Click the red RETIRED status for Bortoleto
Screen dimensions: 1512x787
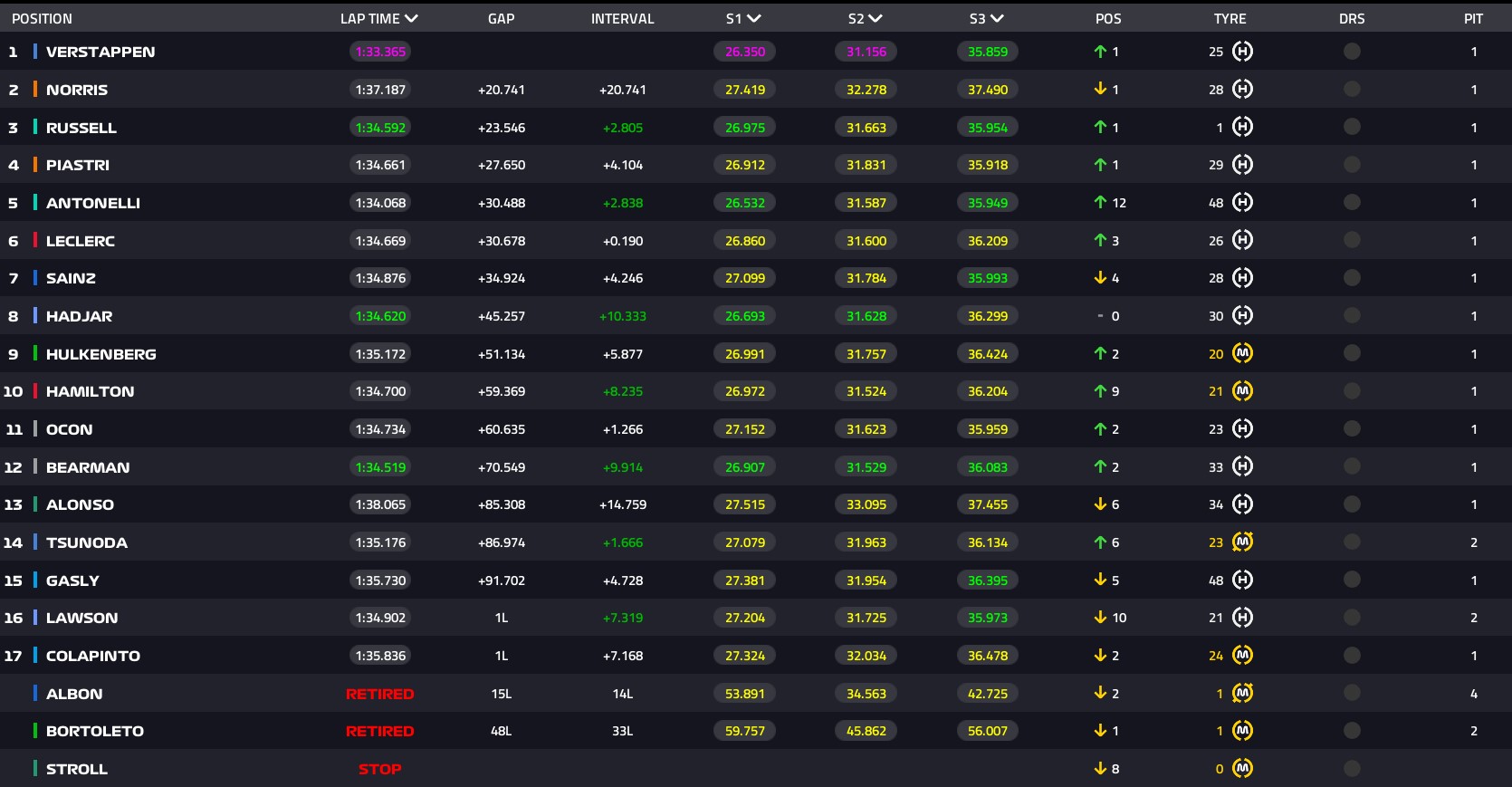[379, 731]
